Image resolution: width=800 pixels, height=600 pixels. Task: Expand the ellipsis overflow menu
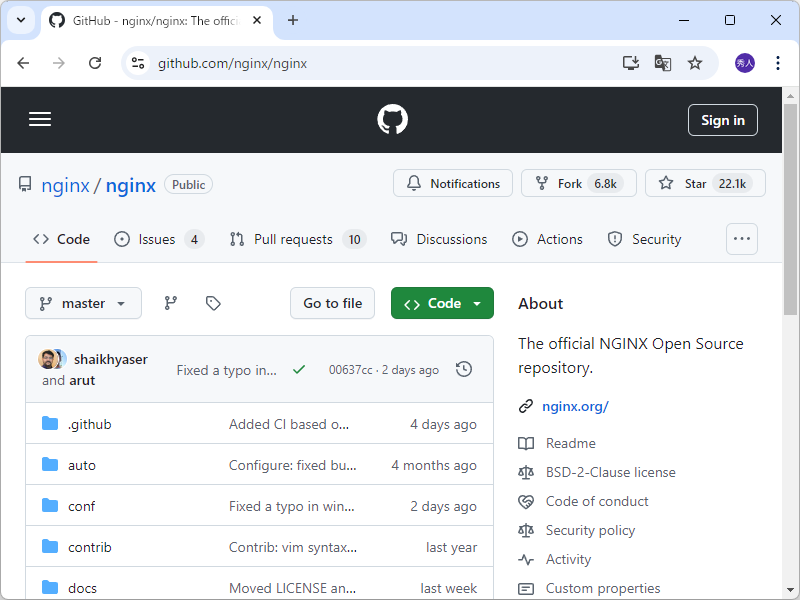click(741, 239)
